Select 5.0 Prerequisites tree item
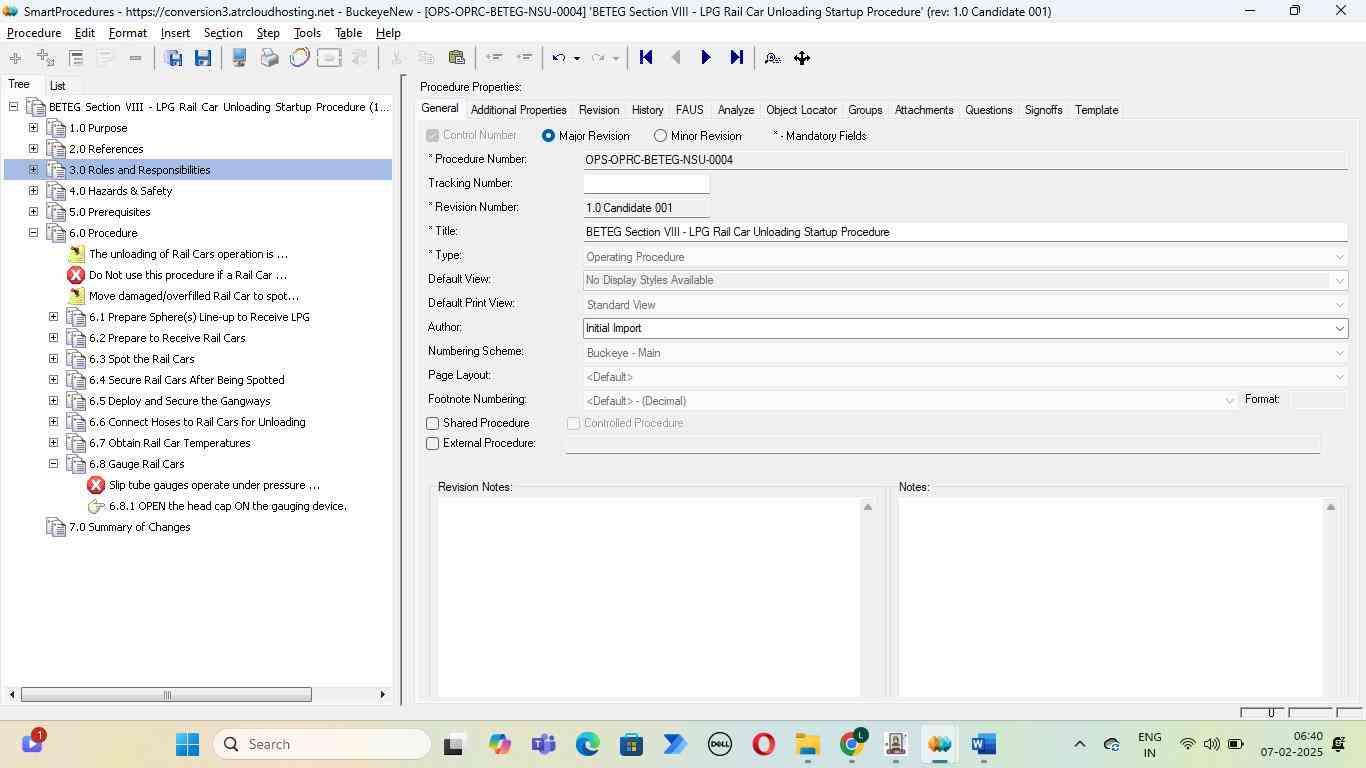1366x768 pixels. point(109,212)
